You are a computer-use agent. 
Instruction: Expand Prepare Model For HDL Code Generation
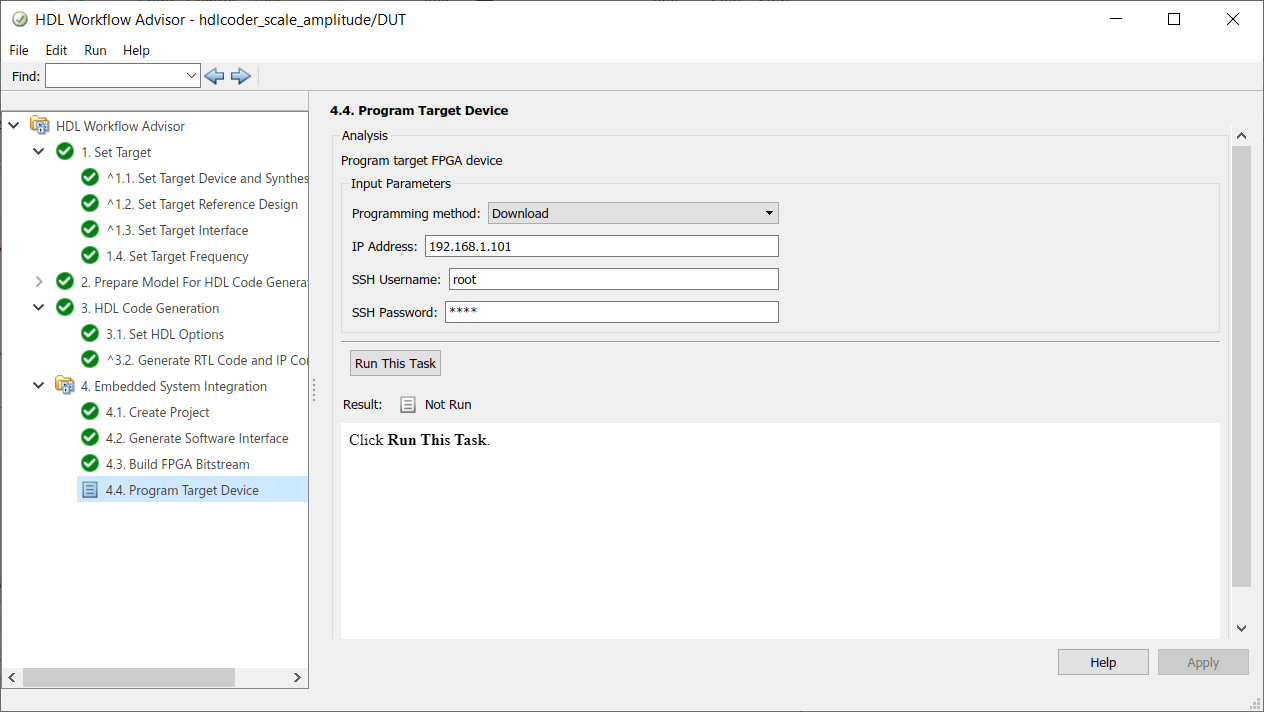[39, 282]
